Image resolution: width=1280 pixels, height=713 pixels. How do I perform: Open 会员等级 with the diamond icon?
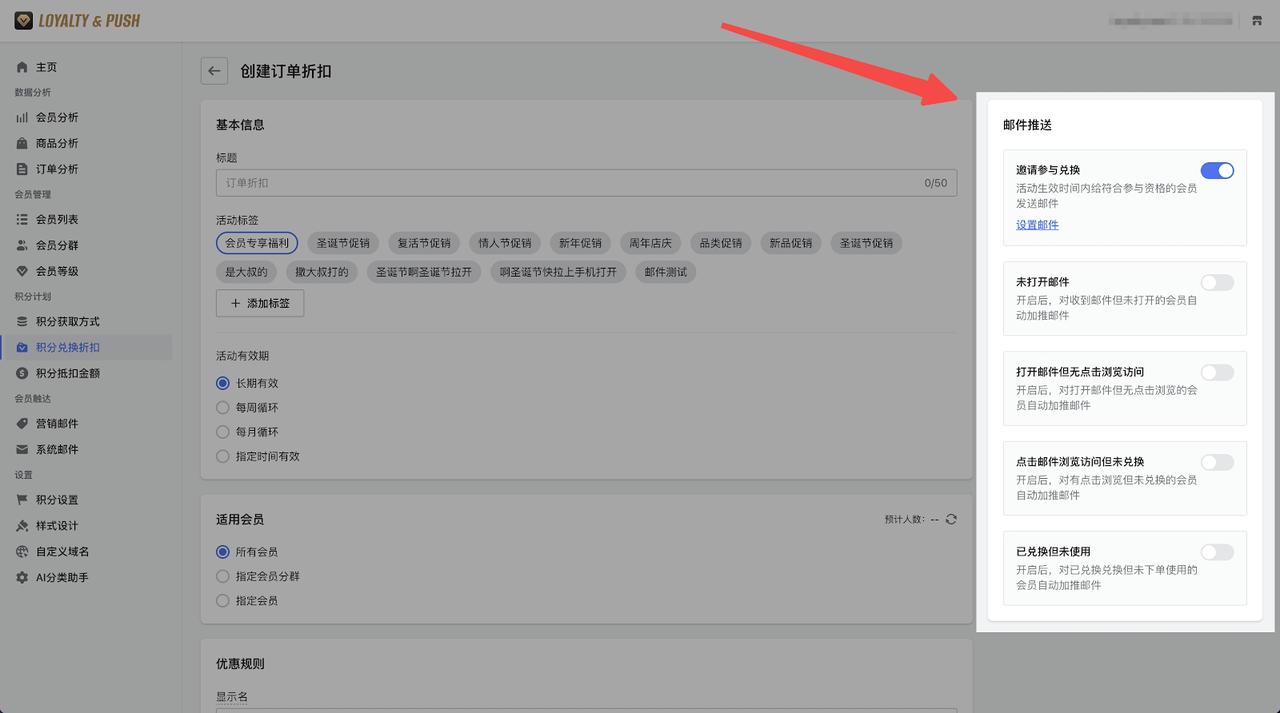coord(56,271)
